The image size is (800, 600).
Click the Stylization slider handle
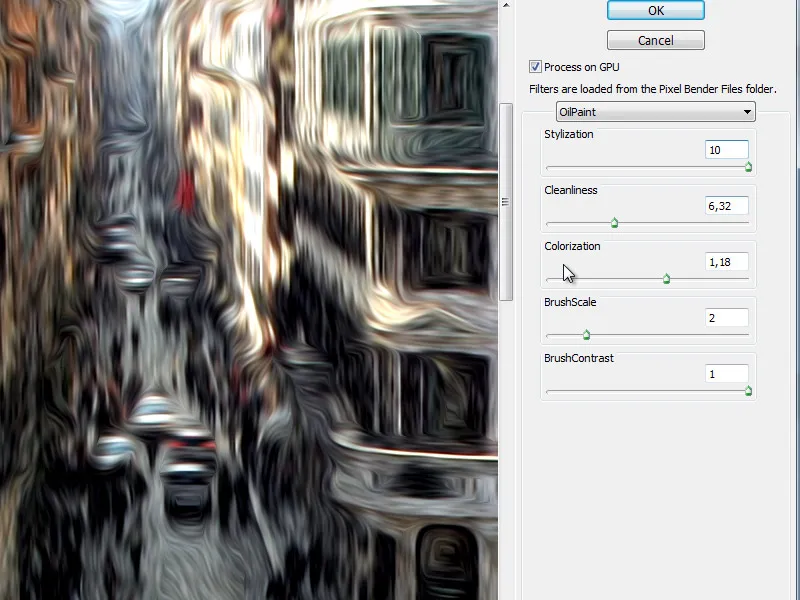(x=748, y=167)
